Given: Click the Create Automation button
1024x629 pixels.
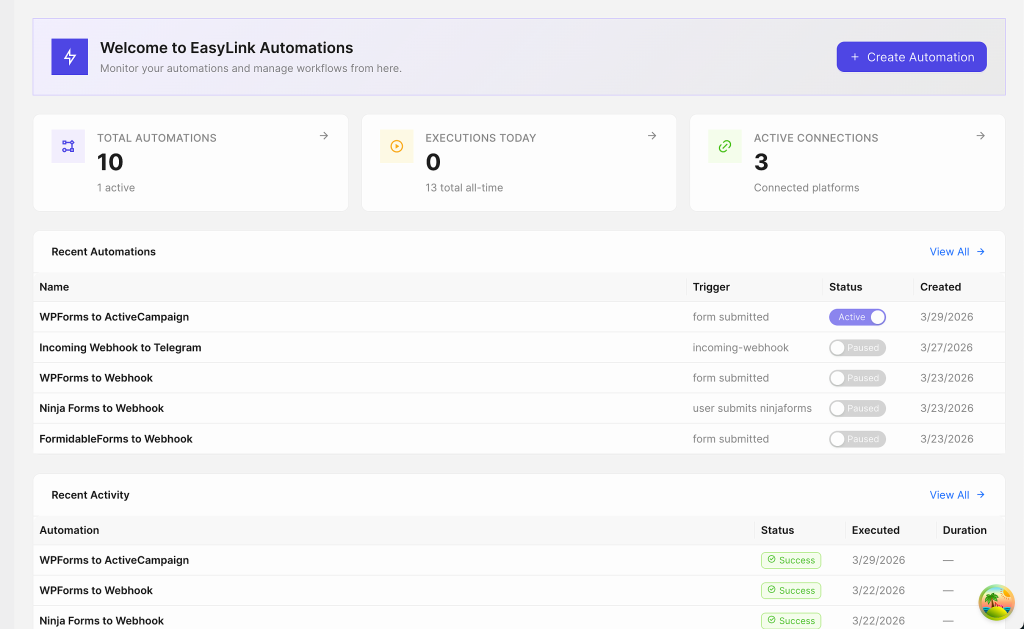Looking at the screenshot, I should coord(911,57).
